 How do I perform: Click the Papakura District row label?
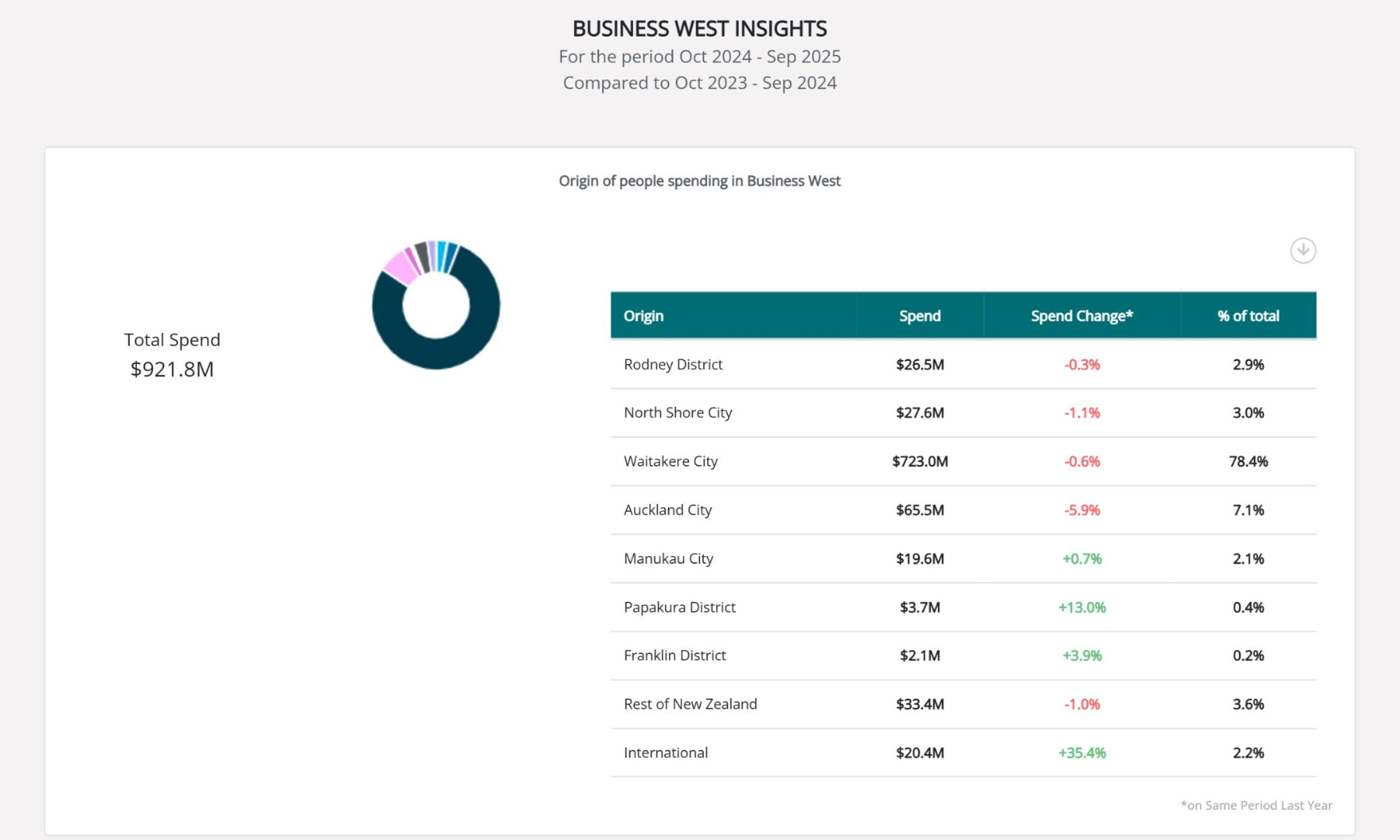pyautogui.click(x=679, y=607)
